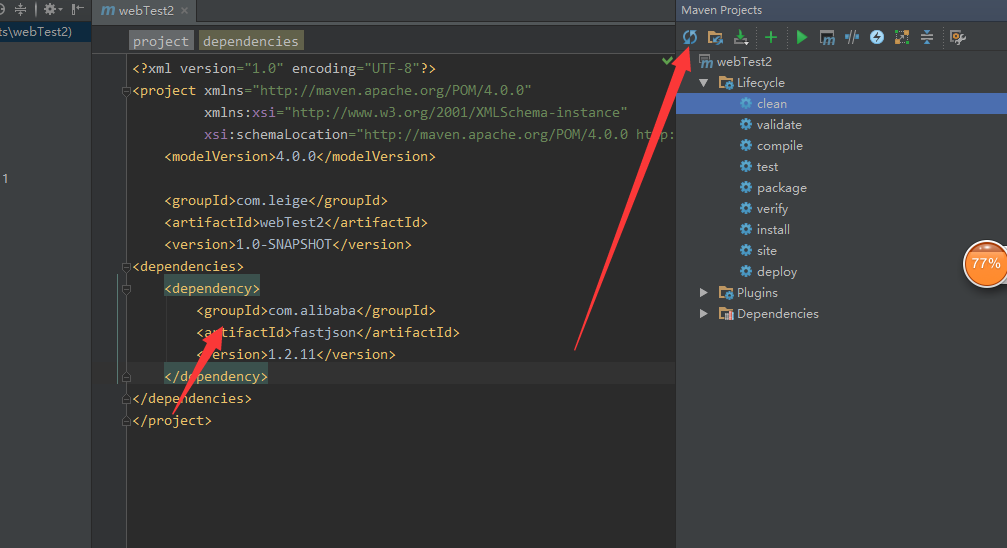Collapse the opening dependencies tag fold marker
Screen dimensions: 1007x548
click(x=126, y=267)
